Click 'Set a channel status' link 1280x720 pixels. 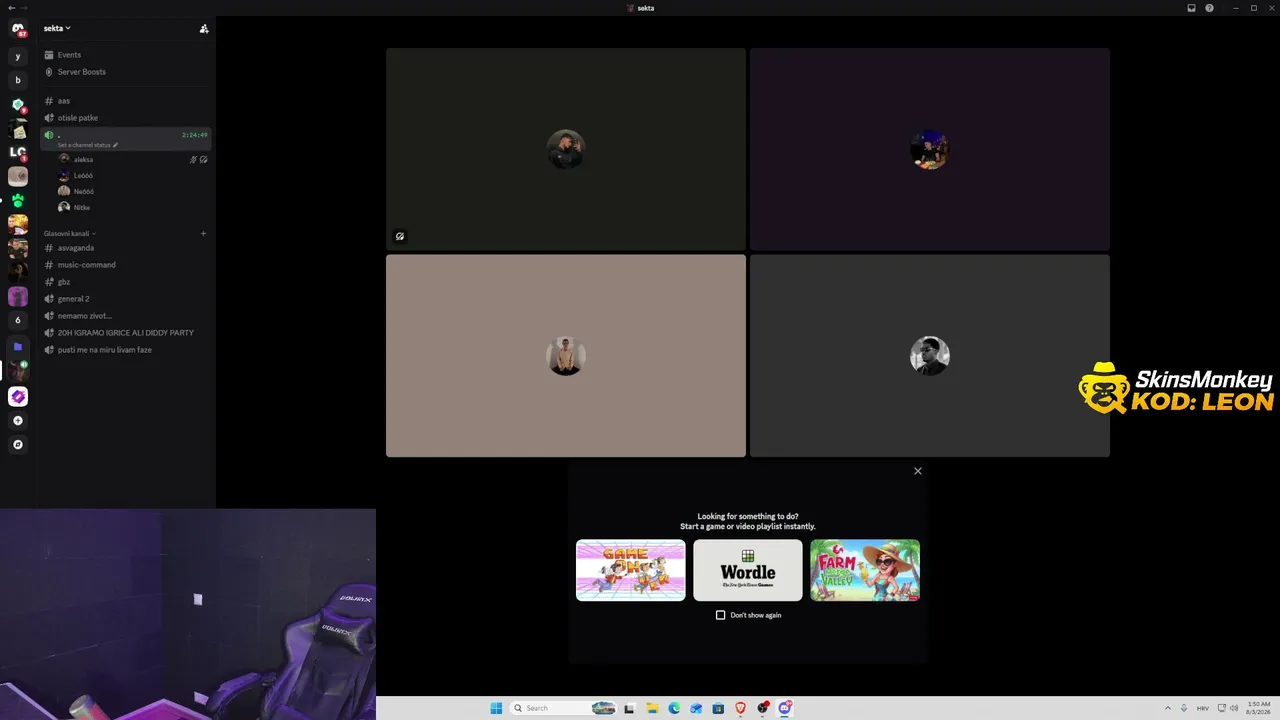[x=84, y=145]
